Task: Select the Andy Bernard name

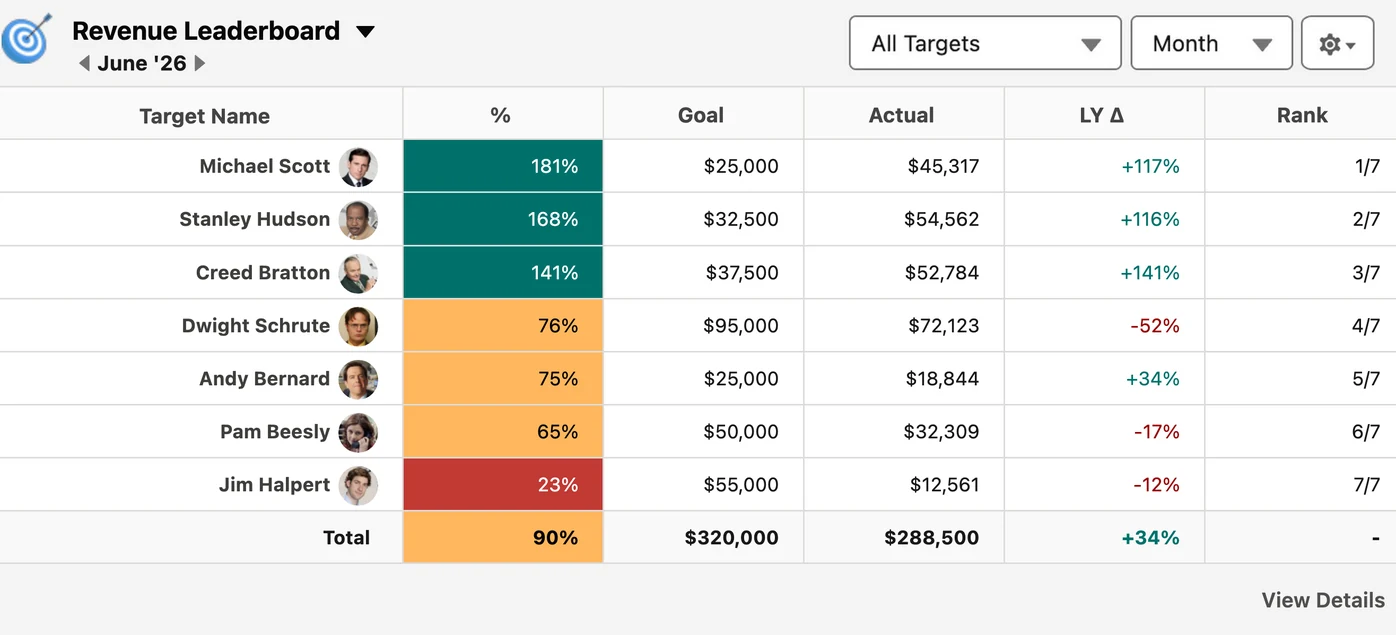Action: [264, 378]
